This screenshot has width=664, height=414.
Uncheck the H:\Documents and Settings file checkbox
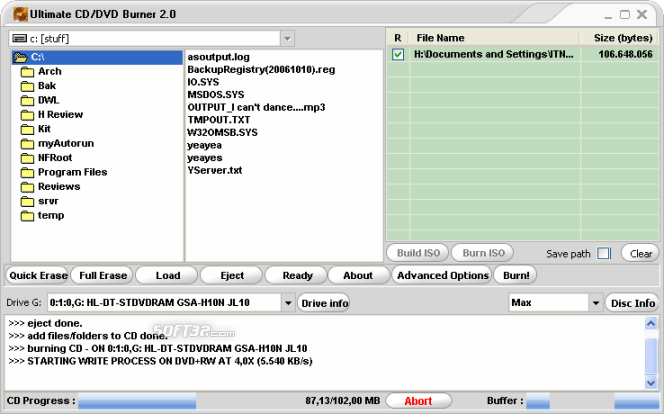point(398,54)
